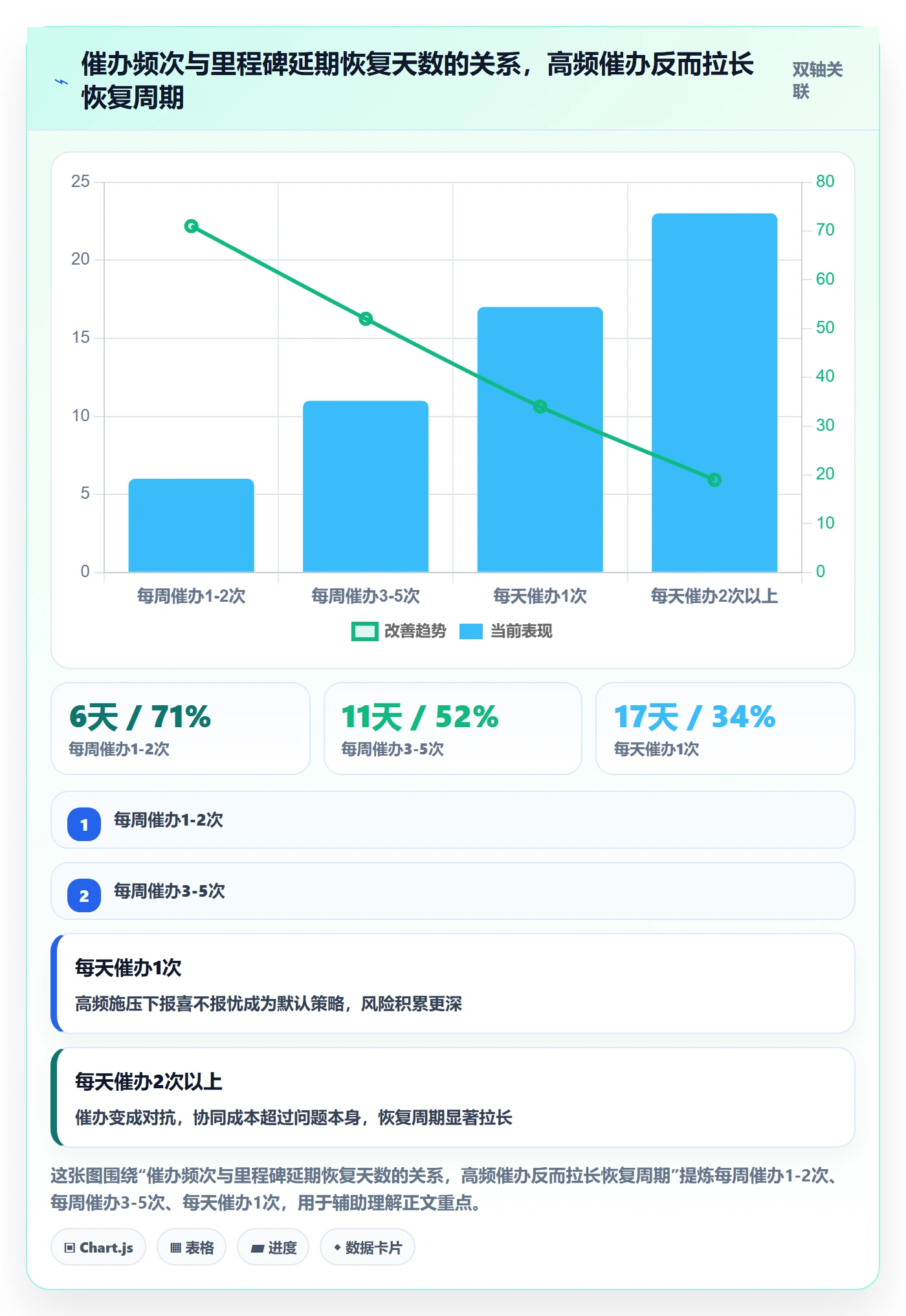The image size is (906, 1316).
Task: Click the left axis value 25
Action: 80,181
